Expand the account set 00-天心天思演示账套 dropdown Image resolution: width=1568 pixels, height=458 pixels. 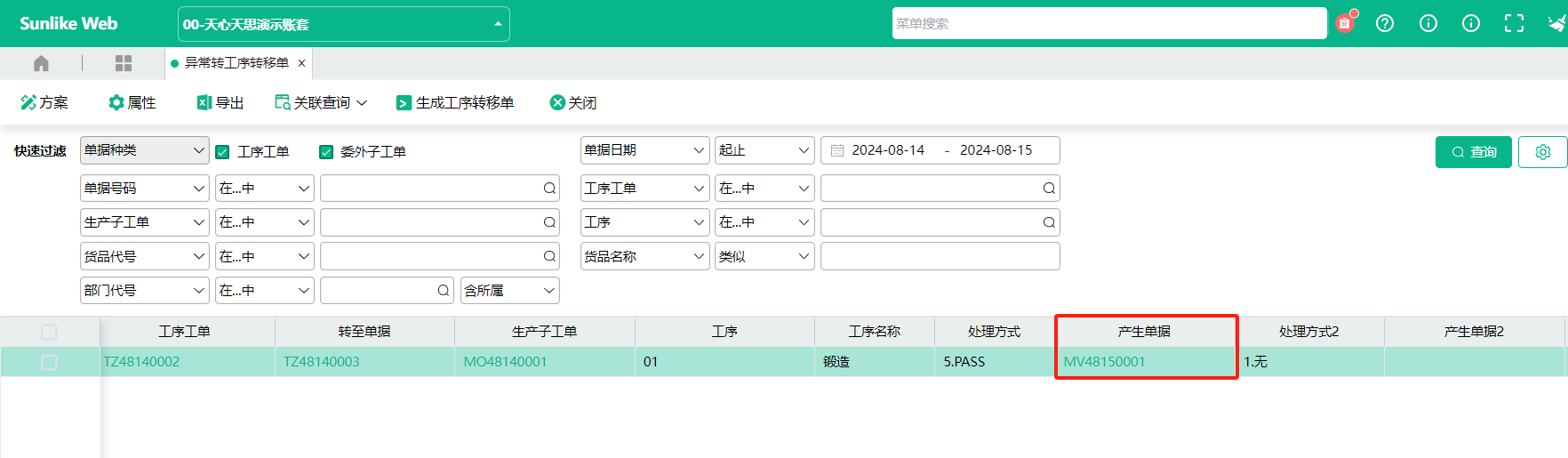coord(344,24)
